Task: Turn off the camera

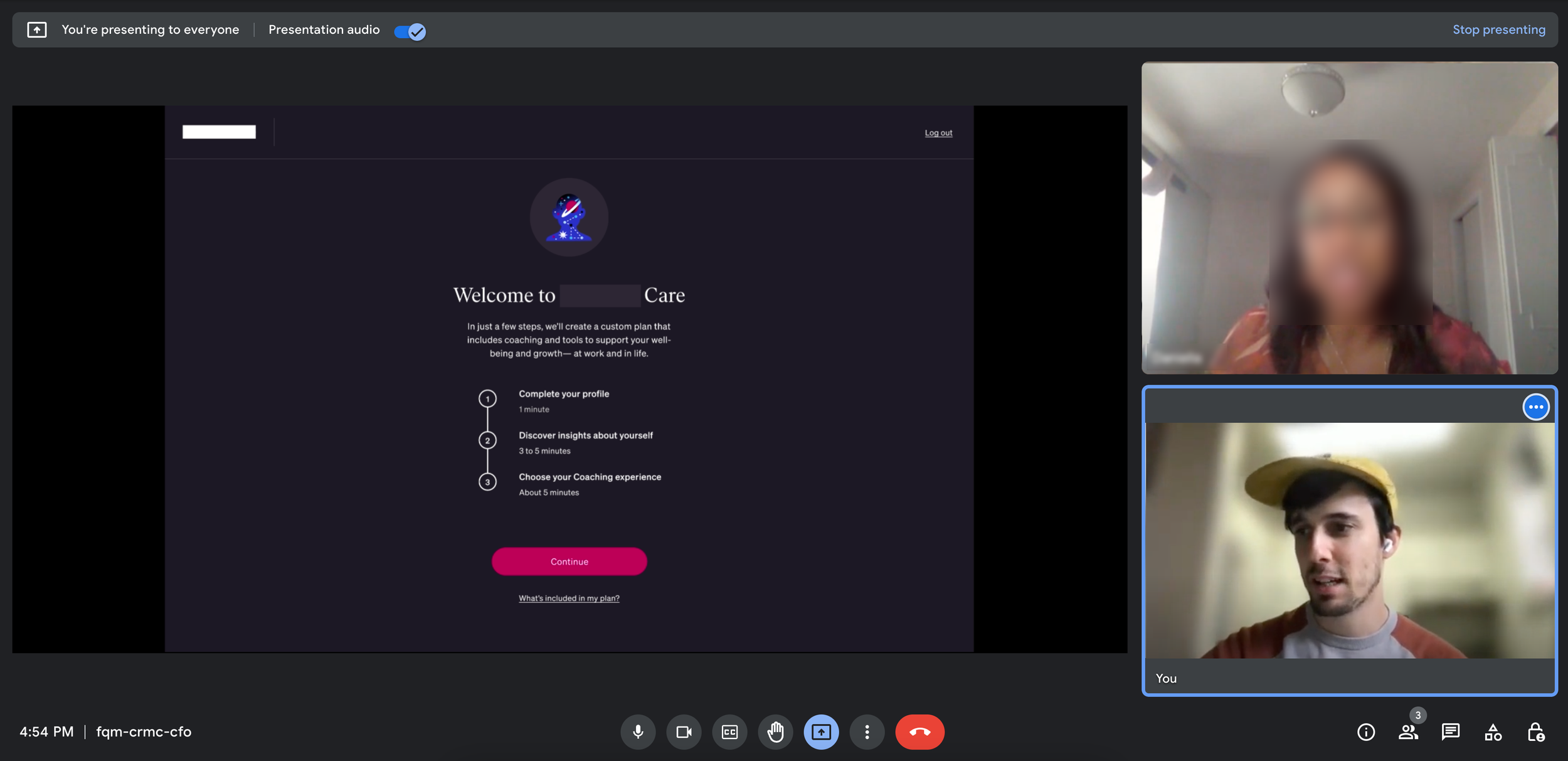Action: 684,732
